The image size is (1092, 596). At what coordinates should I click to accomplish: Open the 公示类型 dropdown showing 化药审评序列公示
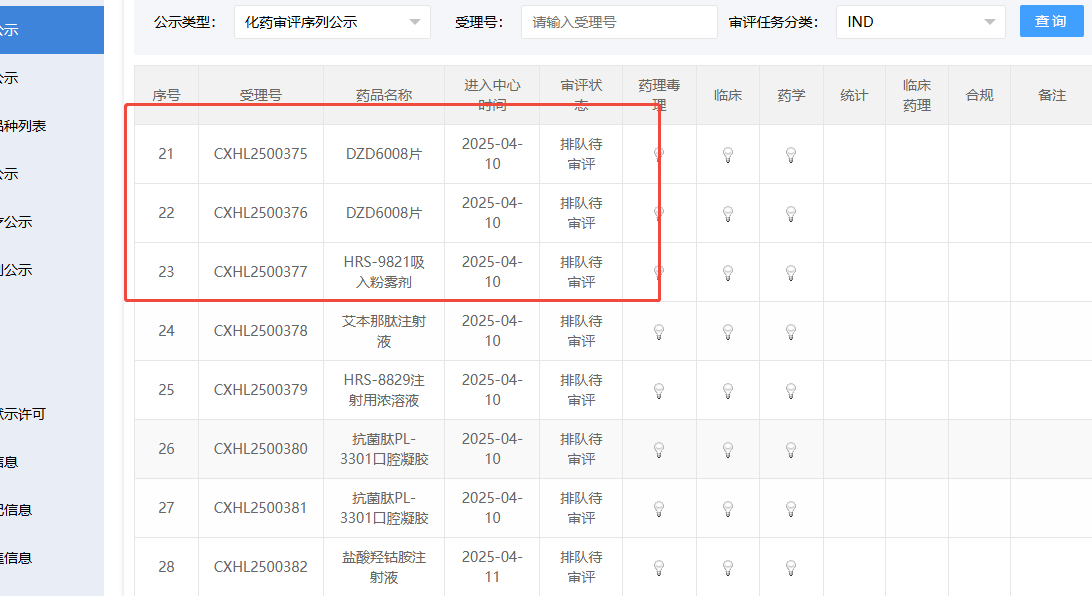(332, 22)
